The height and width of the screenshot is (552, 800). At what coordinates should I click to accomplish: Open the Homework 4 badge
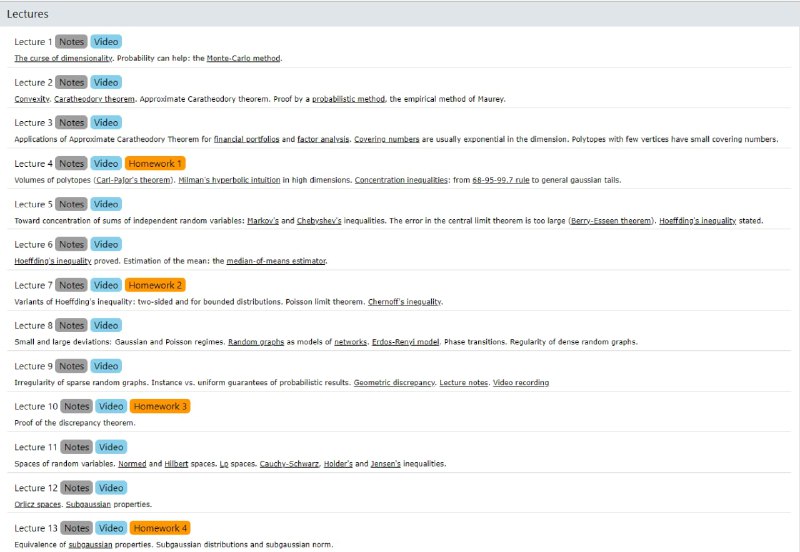click(x=160, y=528)
